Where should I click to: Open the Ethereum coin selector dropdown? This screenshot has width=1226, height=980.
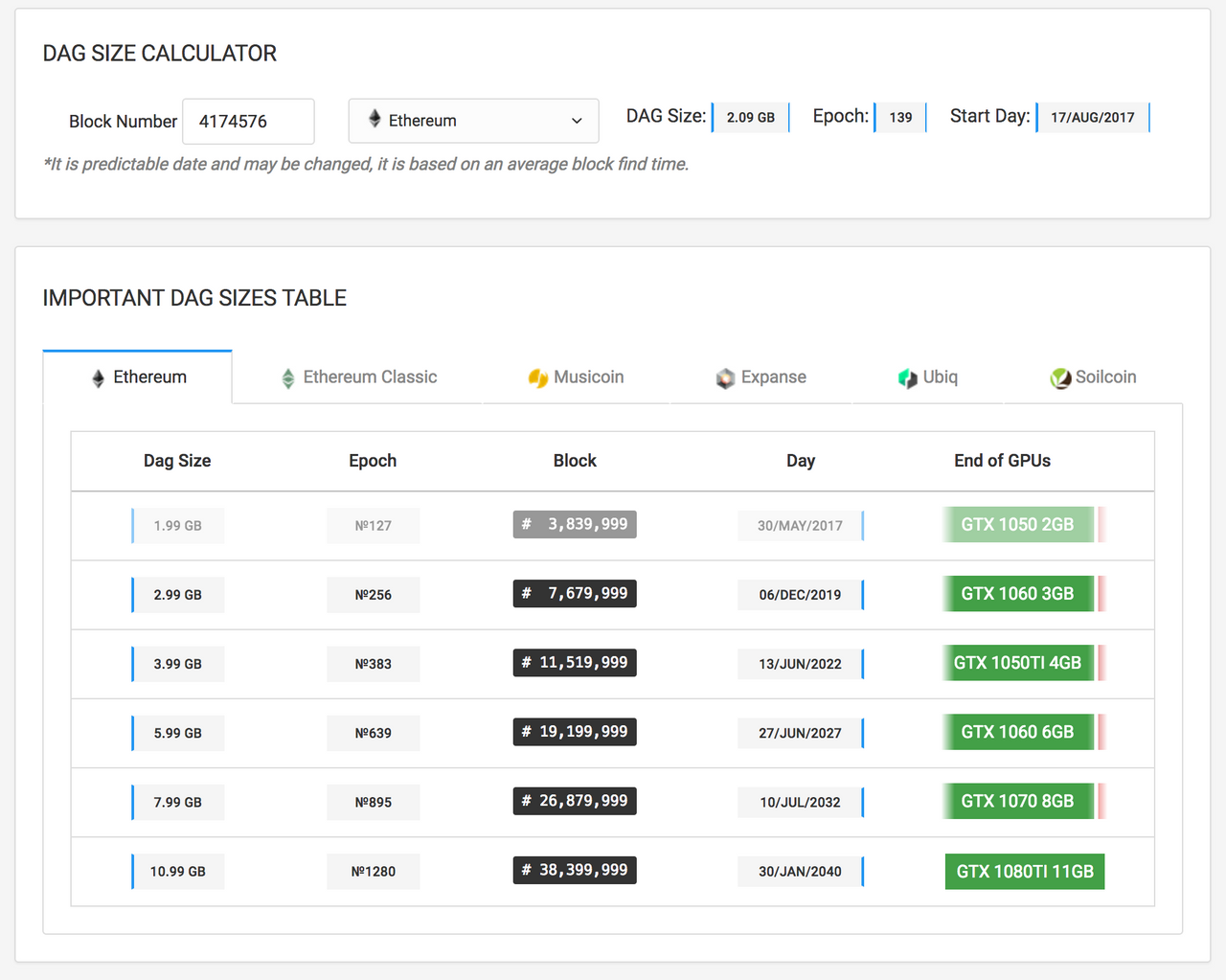(x=473, y=121)
